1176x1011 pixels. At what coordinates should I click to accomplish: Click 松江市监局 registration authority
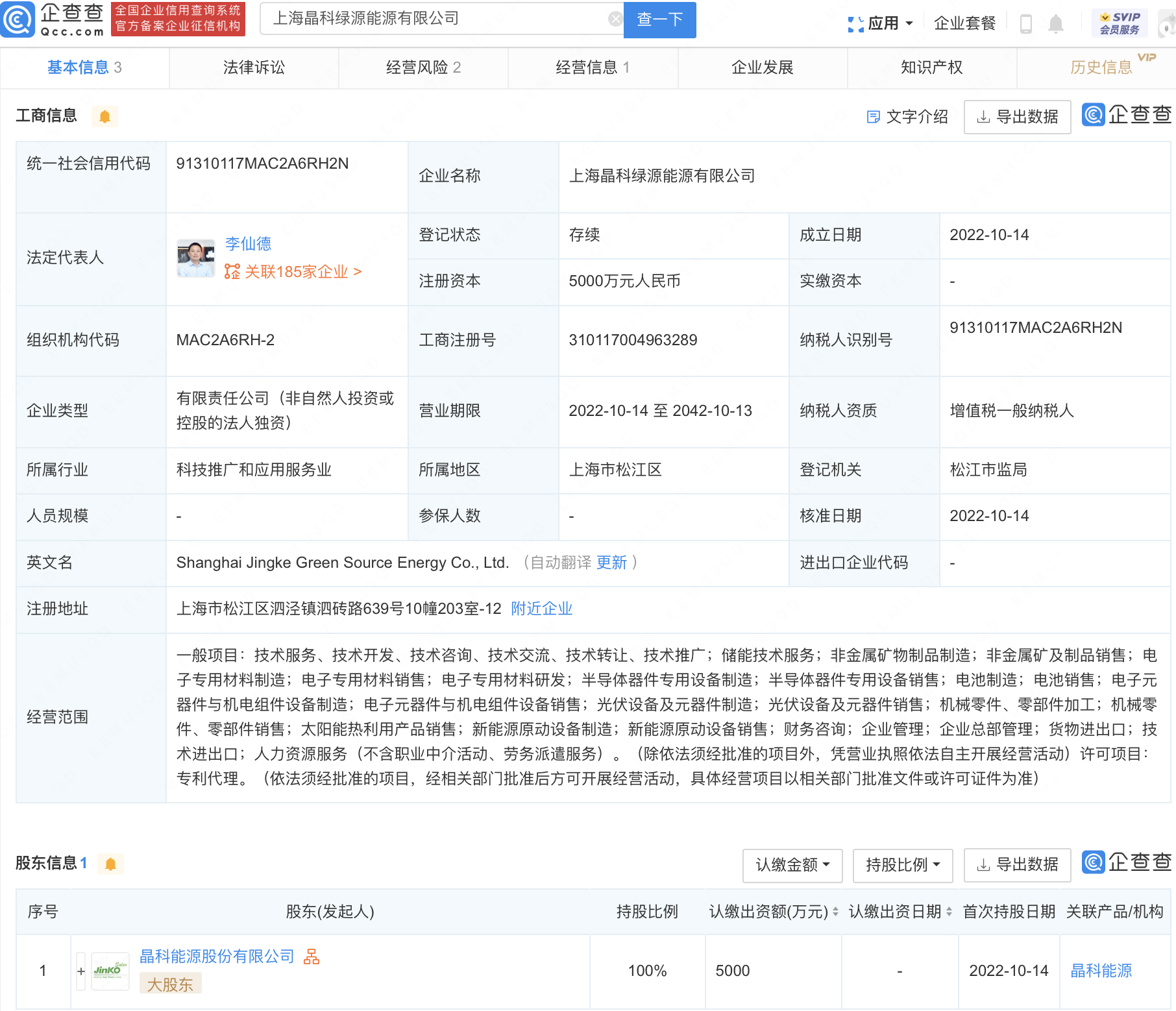click(x=988, y=470)
